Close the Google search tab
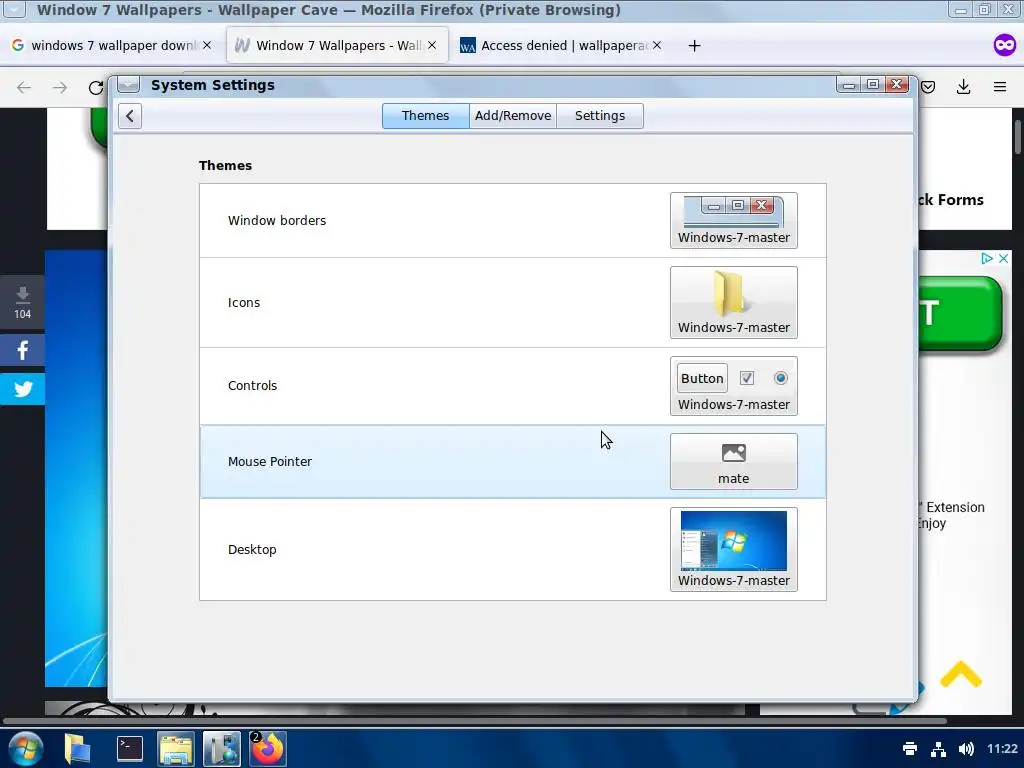This screenshot has height=768, width=1024. 206,45
